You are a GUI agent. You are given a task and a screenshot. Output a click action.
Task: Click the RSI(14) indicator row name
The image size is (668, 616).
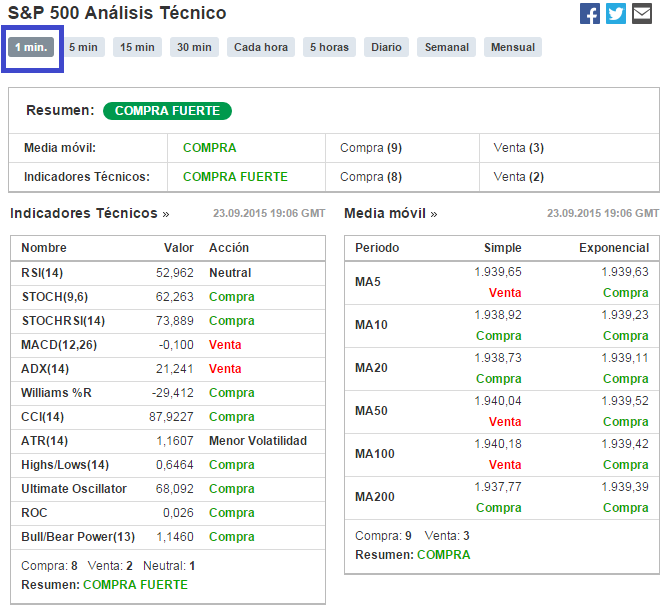point(42,273)
